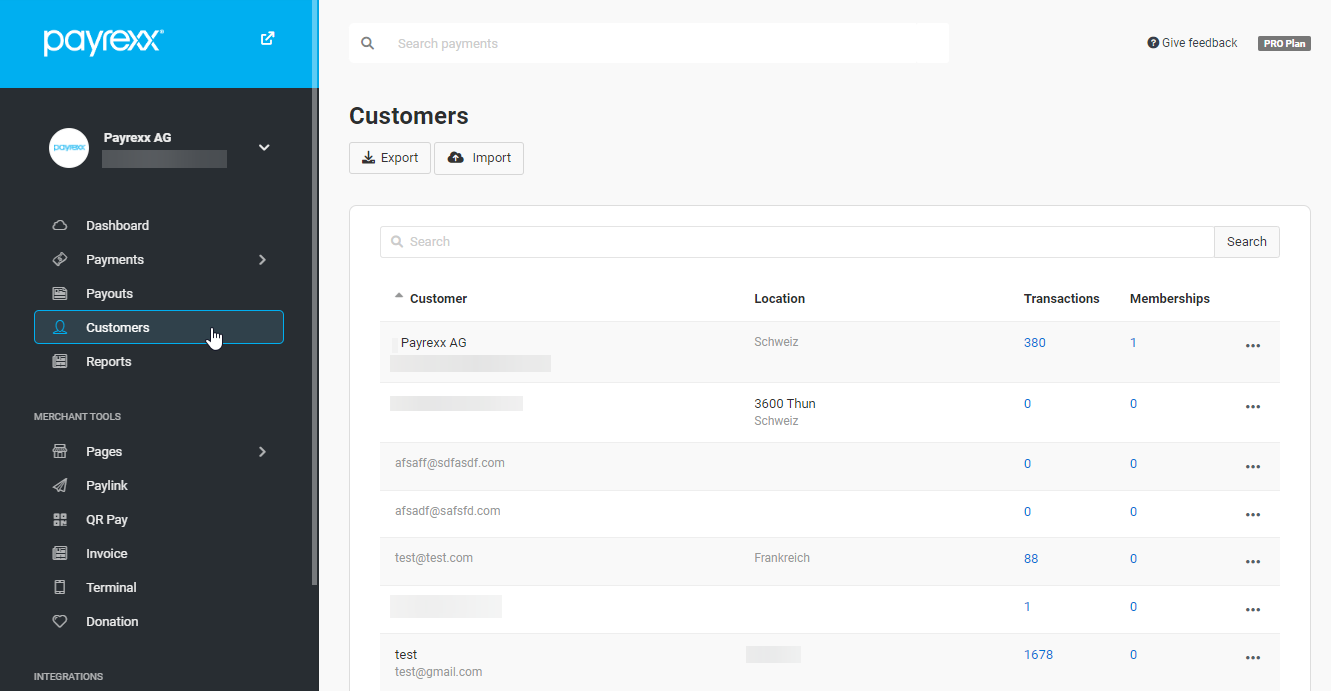
Task: Click the QR Pay icon
Action: click(x=60, y=520)
